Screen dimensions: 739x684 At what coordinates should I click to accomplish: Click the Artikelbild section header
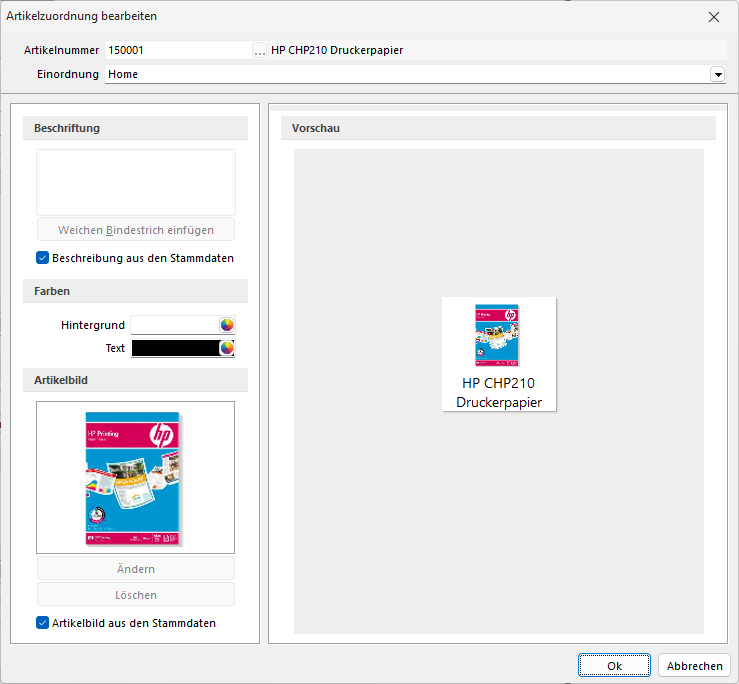pyautogui.click(x=135, y=380)
